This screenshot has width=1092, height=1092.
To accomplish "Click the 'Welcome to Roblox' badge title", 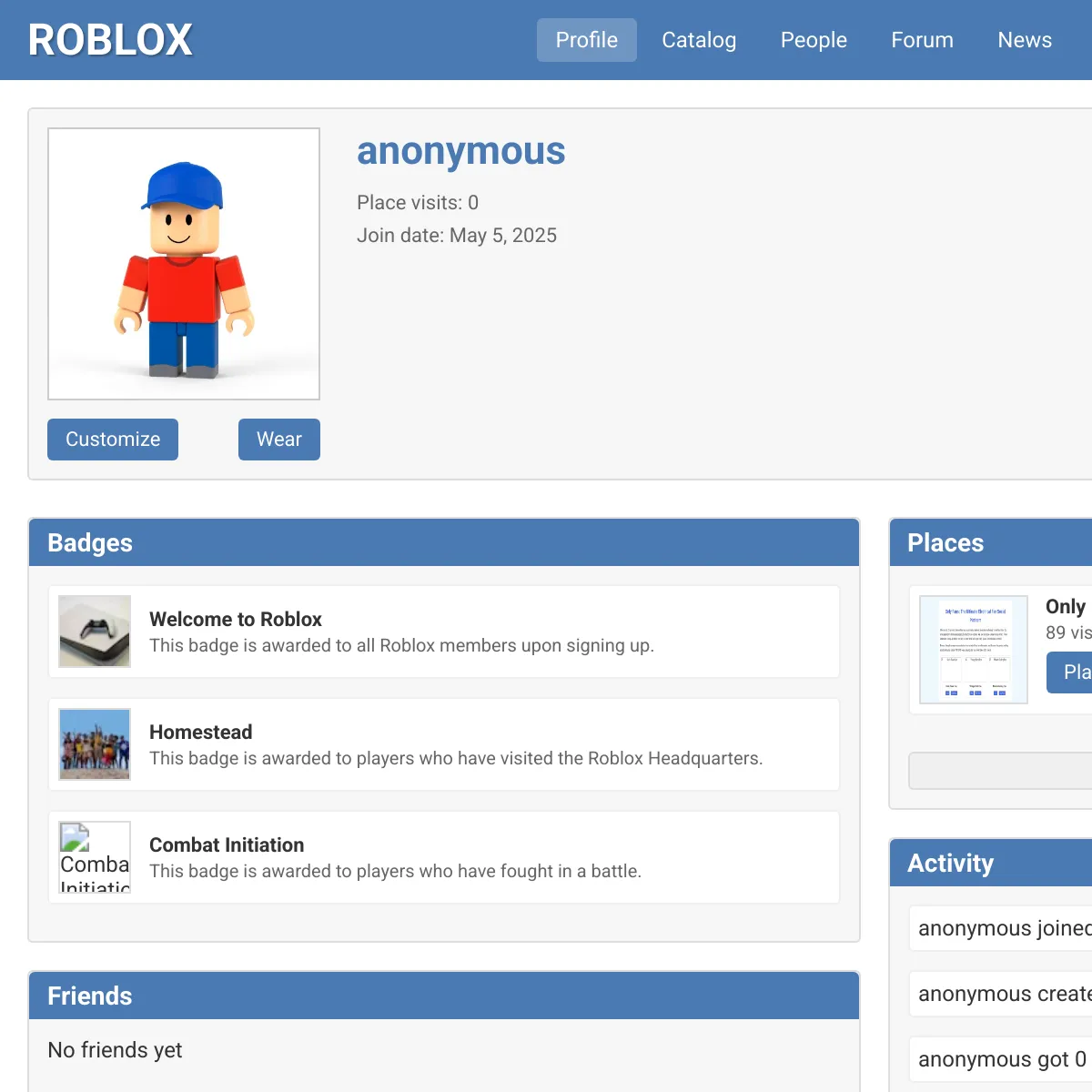I will (x=236, y=619).
